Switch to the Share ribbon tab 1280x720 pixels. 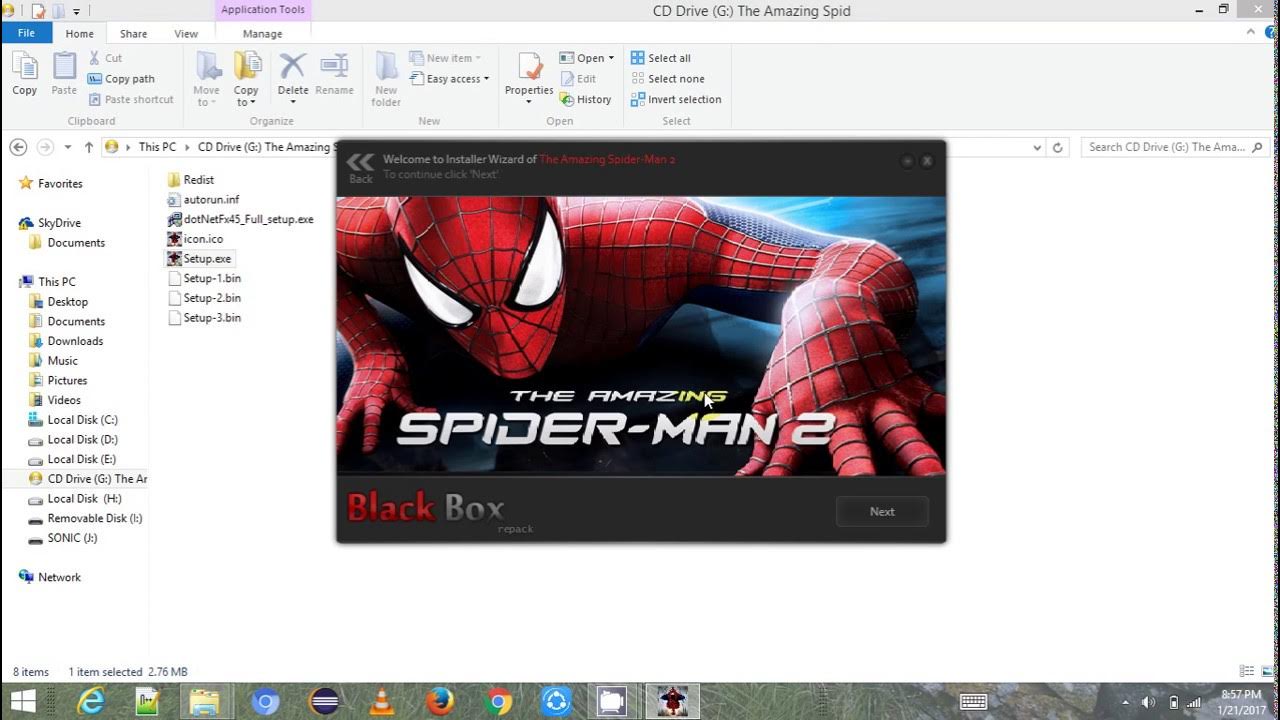[x=133, y=33]
